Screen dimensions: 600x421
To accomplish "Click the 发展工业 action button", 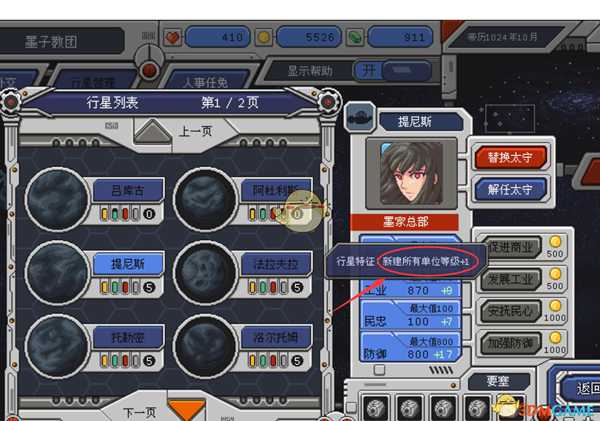I will click(x=511, y=279).
